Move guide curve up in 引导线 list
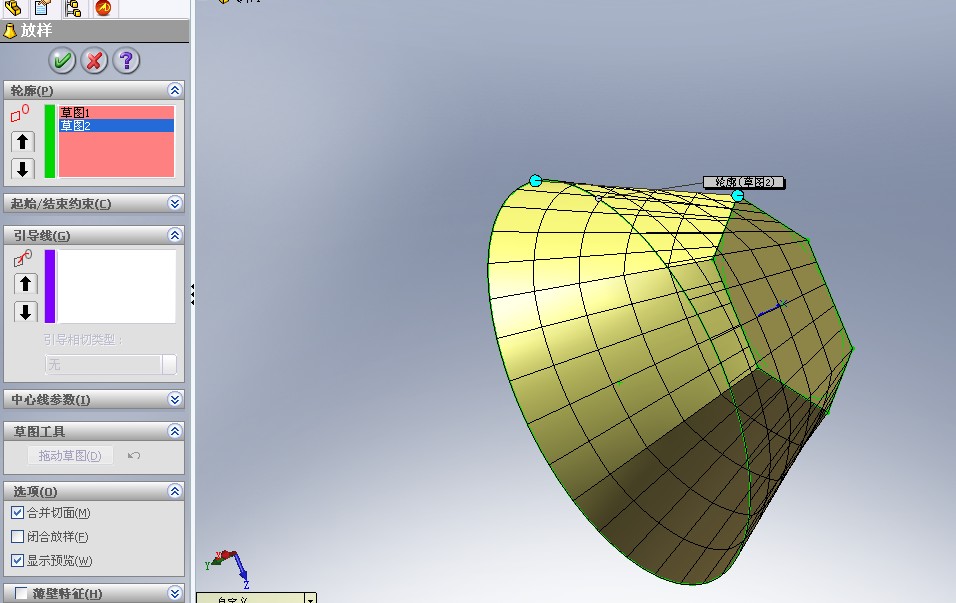Viewport: 956px width, 603px height. [x=25, y=284]
